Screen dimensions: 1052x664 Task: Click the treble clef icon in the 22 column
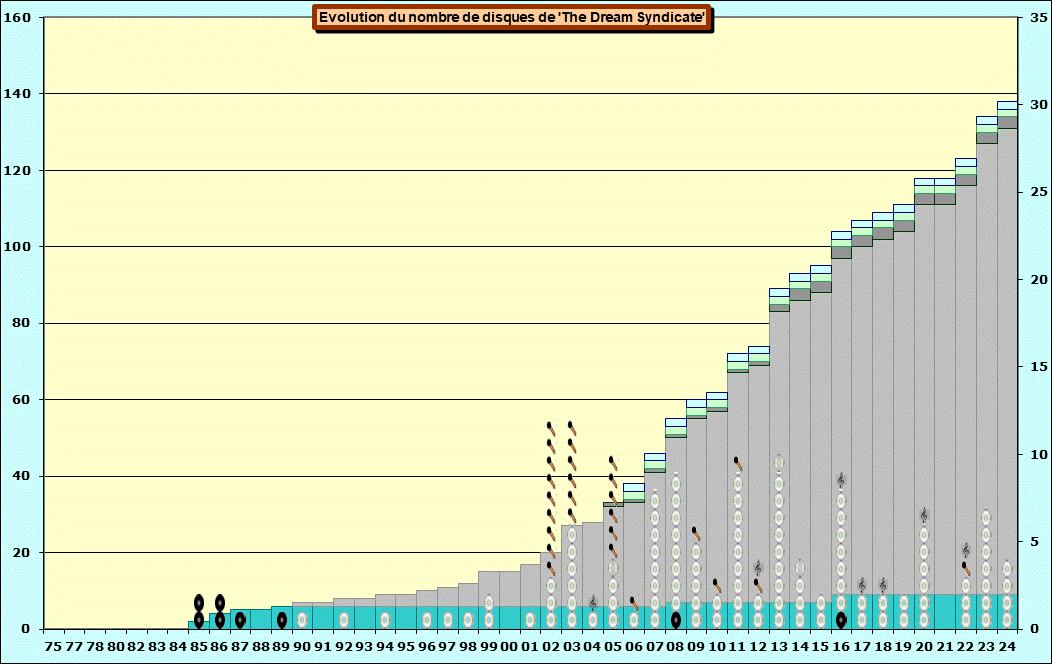coord(965,550)
